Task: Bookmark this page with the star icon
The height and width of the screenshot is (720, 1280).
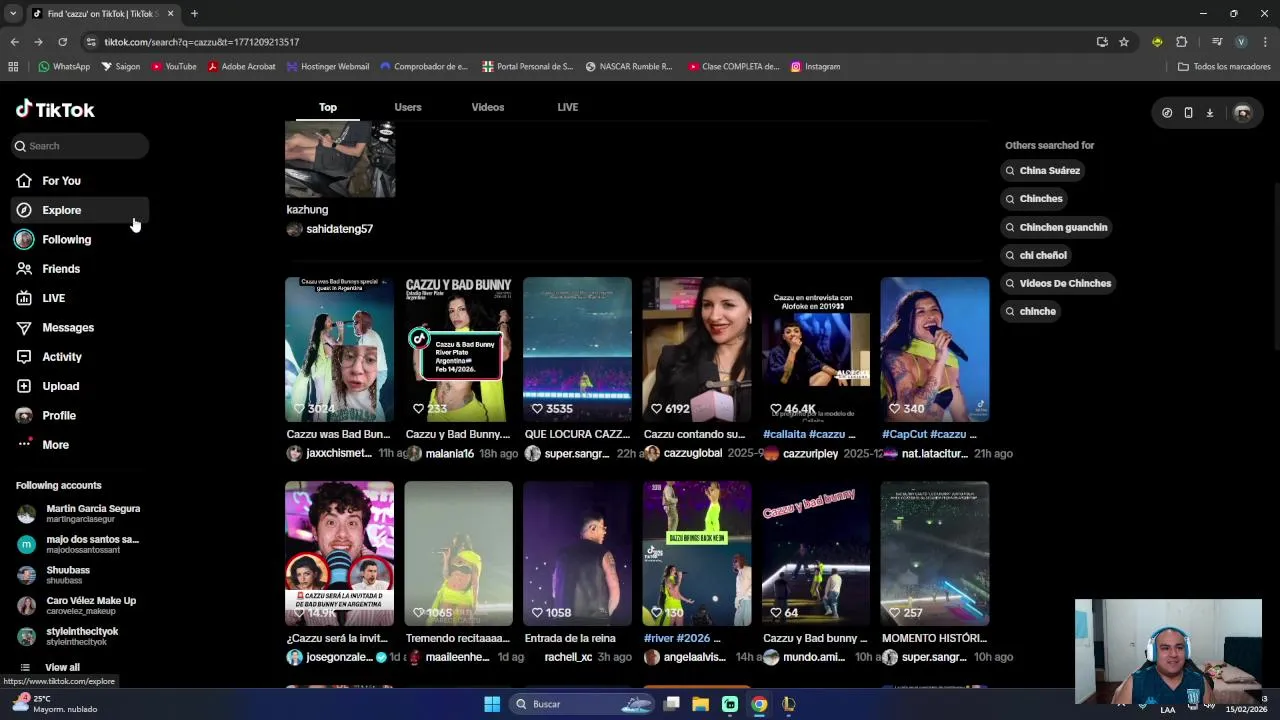Action: coord(1124,42)
